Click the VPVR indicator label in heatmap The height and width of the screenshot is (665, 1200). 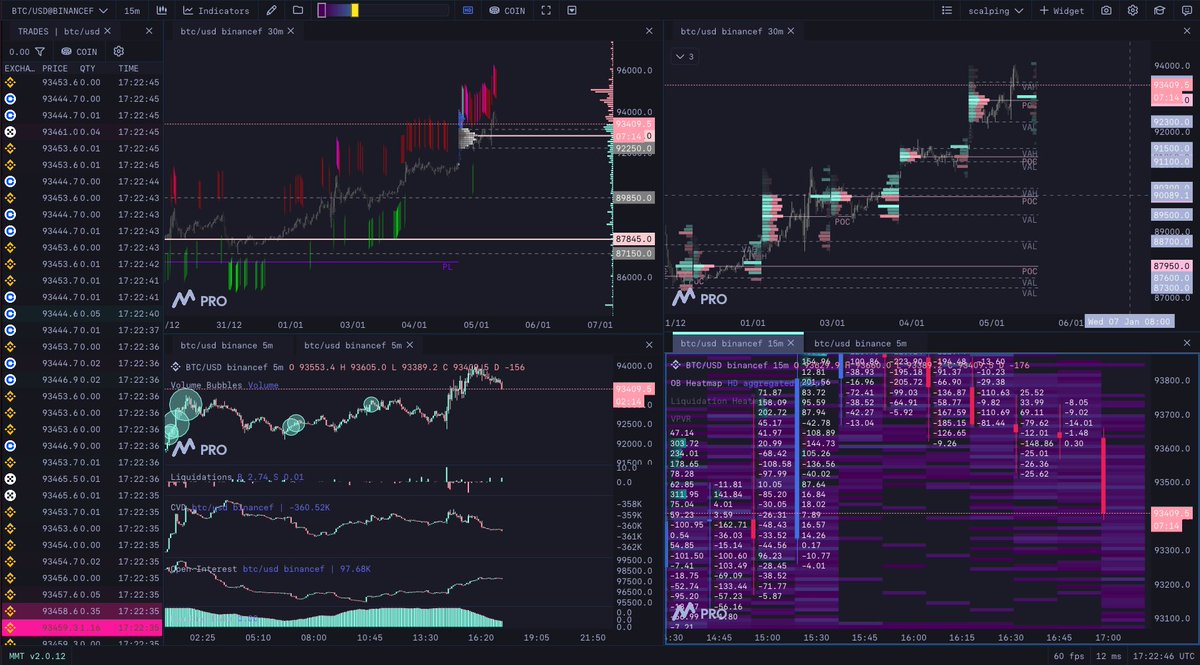[681, 417]
